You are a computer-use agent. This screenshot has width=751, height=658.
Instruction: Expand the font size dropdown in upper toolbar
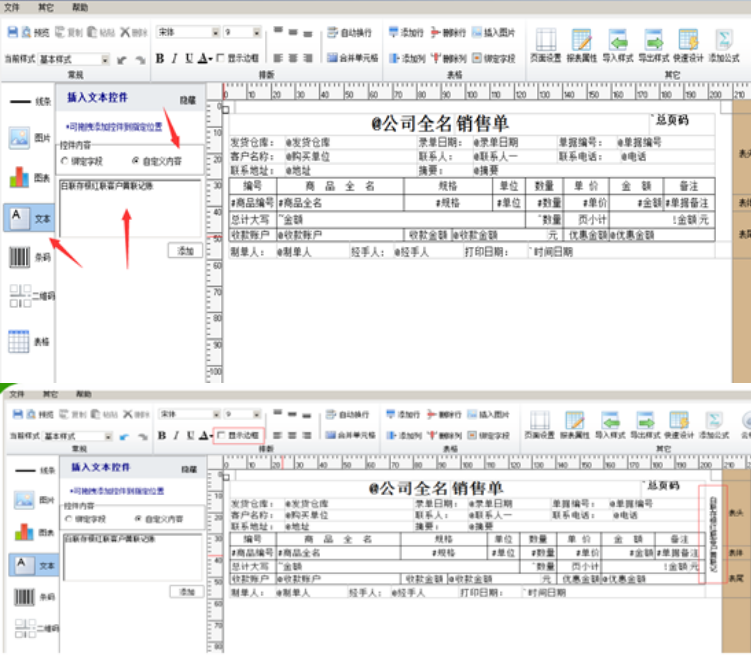[257, 32]
